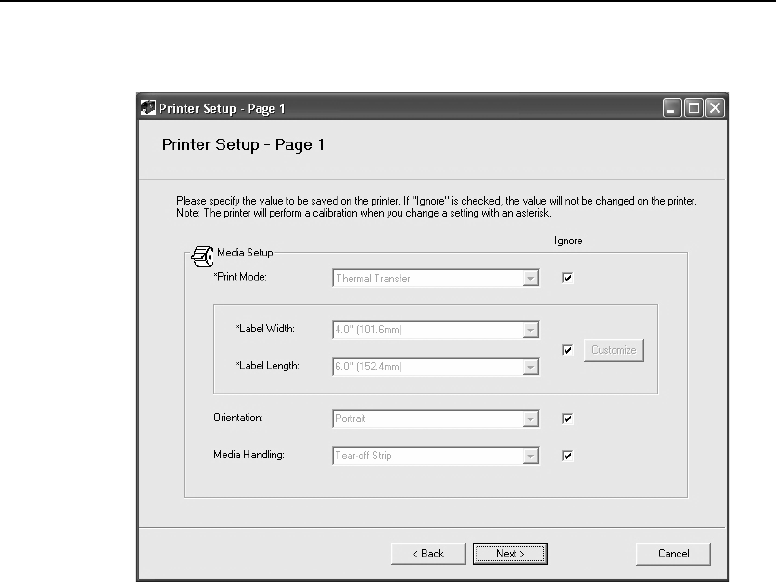Click the Printer Setup - Page 1 heading
Image resolution: width=776 pixels, height=582 pixels.
coord(243,145)
